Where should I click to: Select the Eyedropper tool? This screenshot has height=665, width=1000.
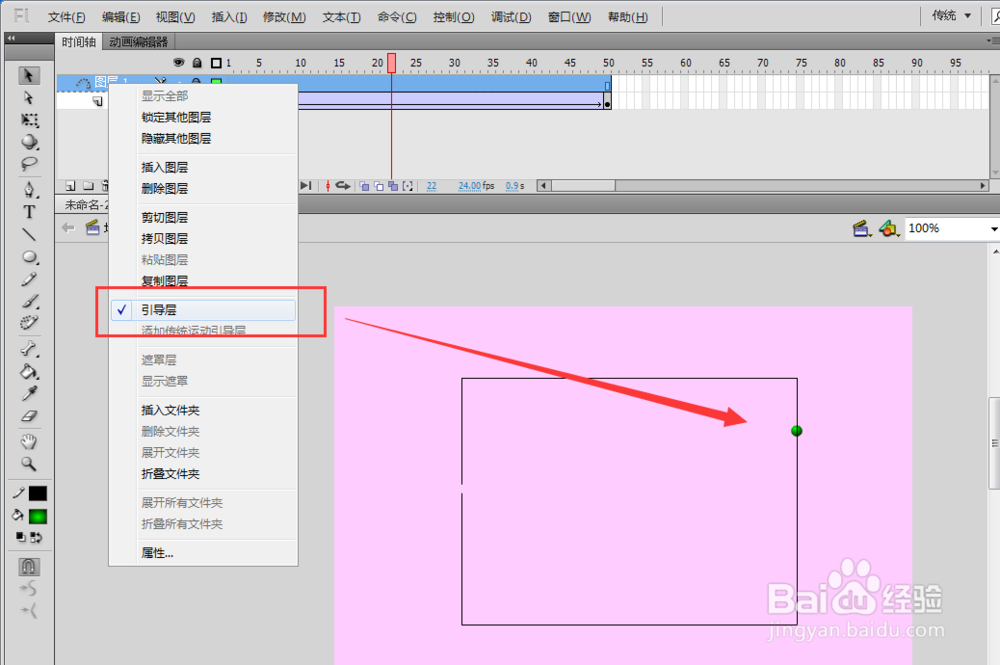pyautogui.click(x=29, y=393)
